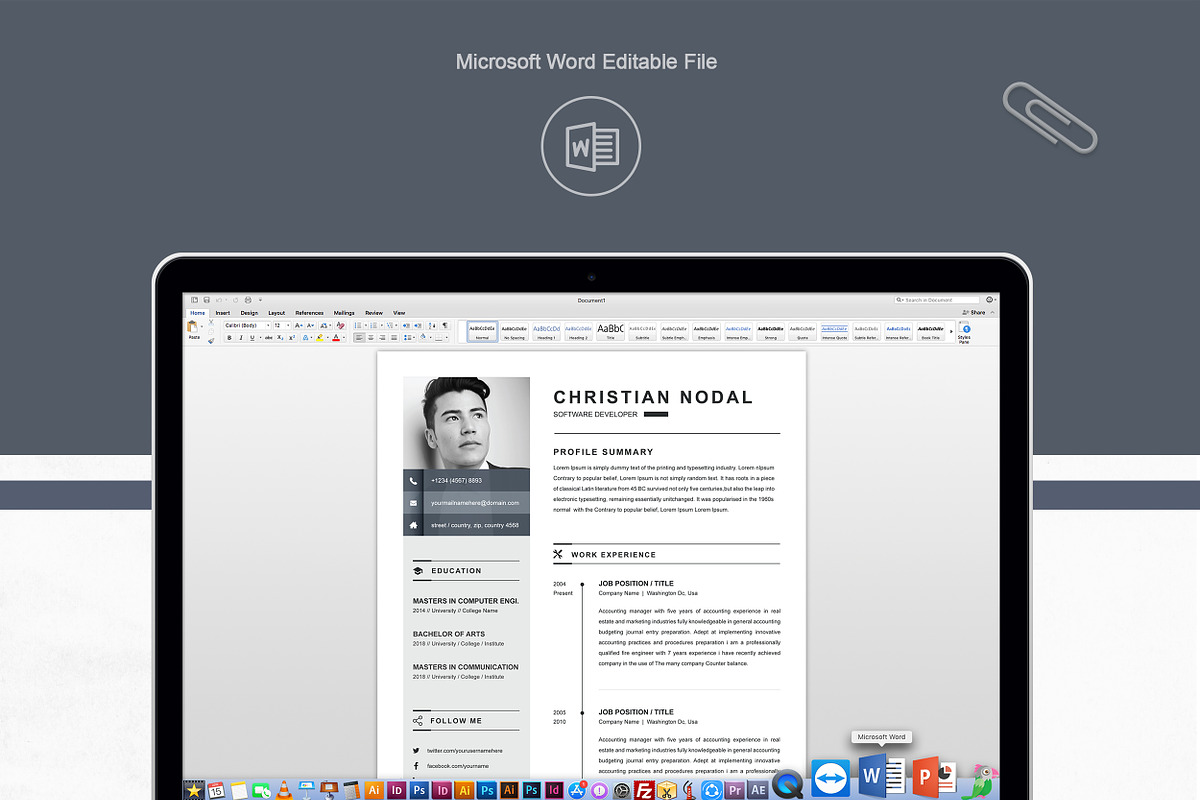Align text left
Viewport: 1200px width, 800px height.
pos(359,338)
